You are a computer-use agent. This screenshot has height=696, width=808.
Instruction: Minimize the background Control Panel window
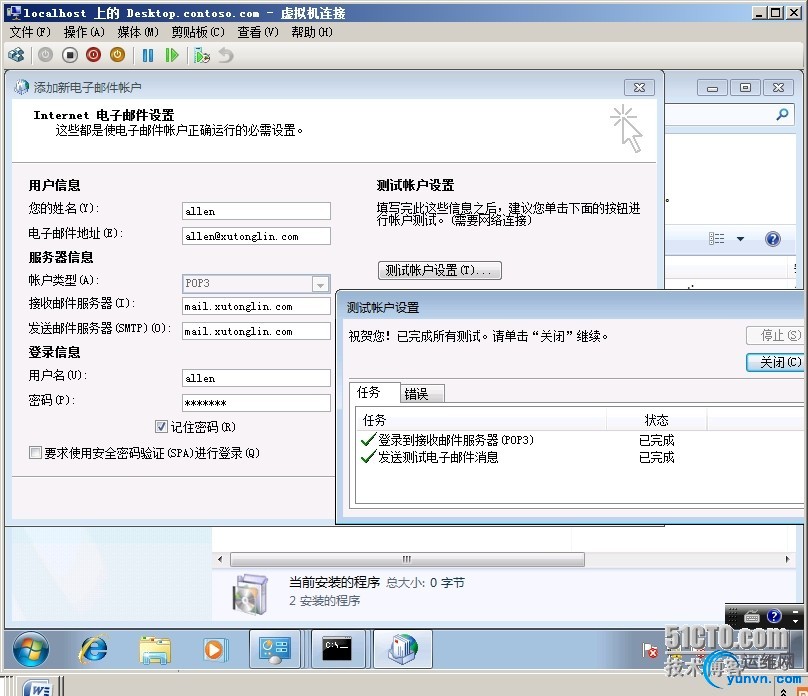(712, 88)
